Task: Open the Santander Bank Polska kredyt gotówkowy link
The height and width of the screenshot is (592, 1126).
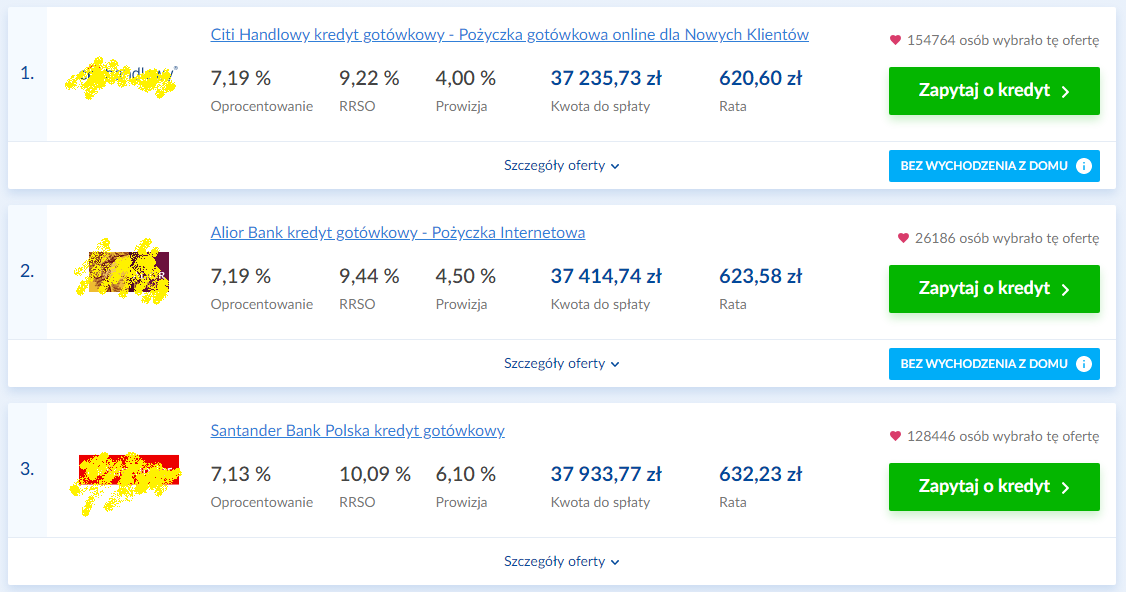Action: 357,431
